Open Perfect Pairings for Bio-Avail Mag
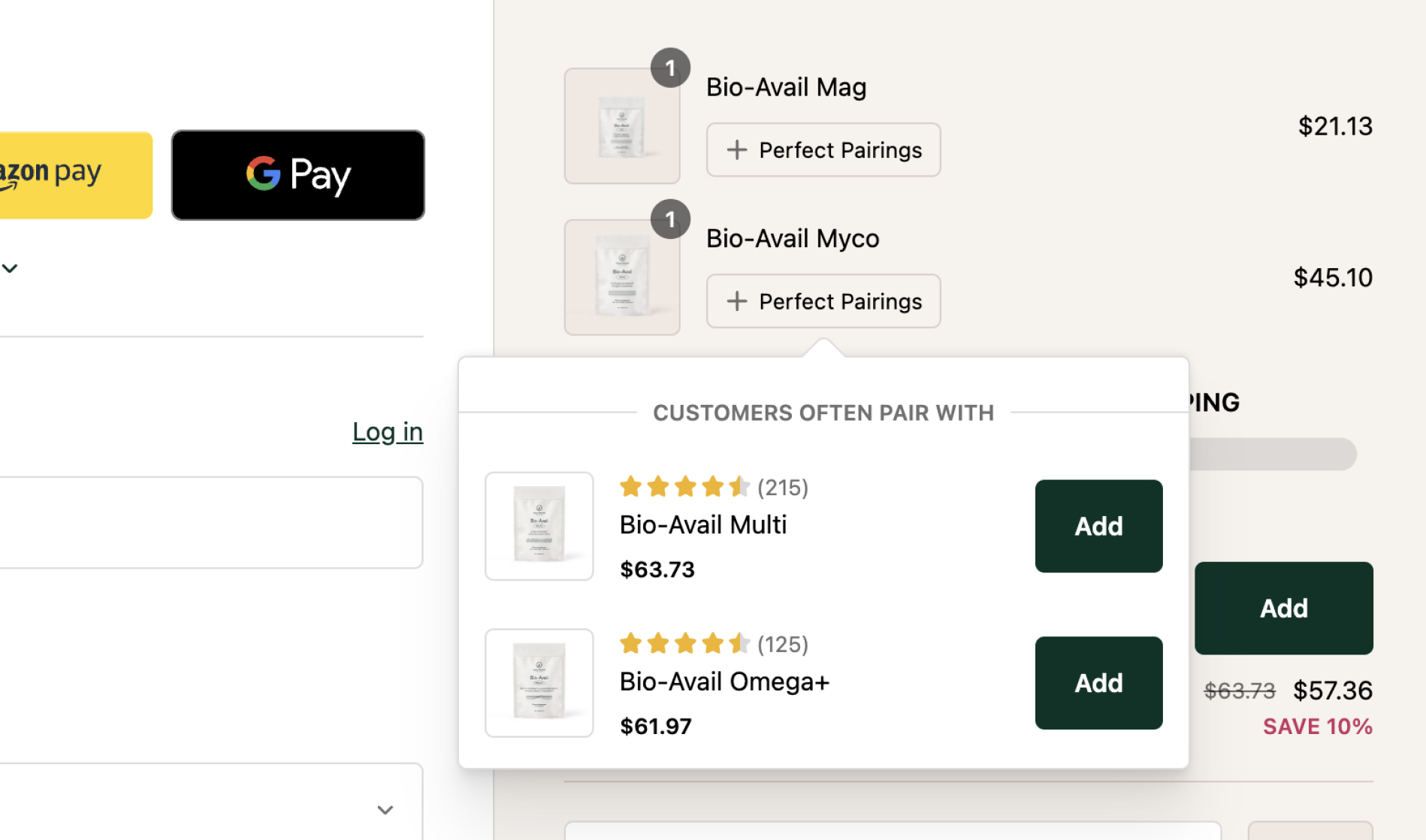Image resolution: width=1426 pixels, height=840 pixels. [823, 150]
